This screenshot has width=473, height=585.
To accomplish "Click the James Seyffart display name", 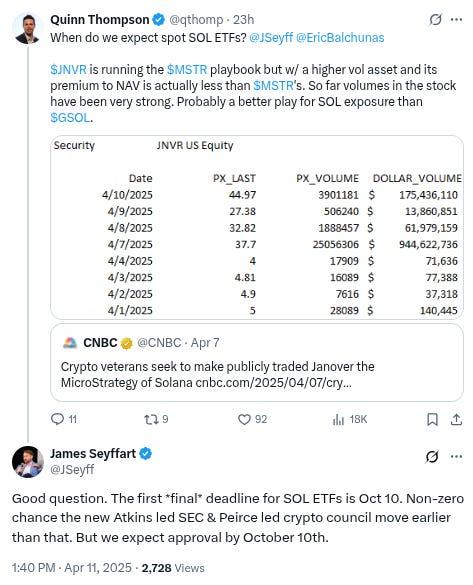I will (93, 454).
